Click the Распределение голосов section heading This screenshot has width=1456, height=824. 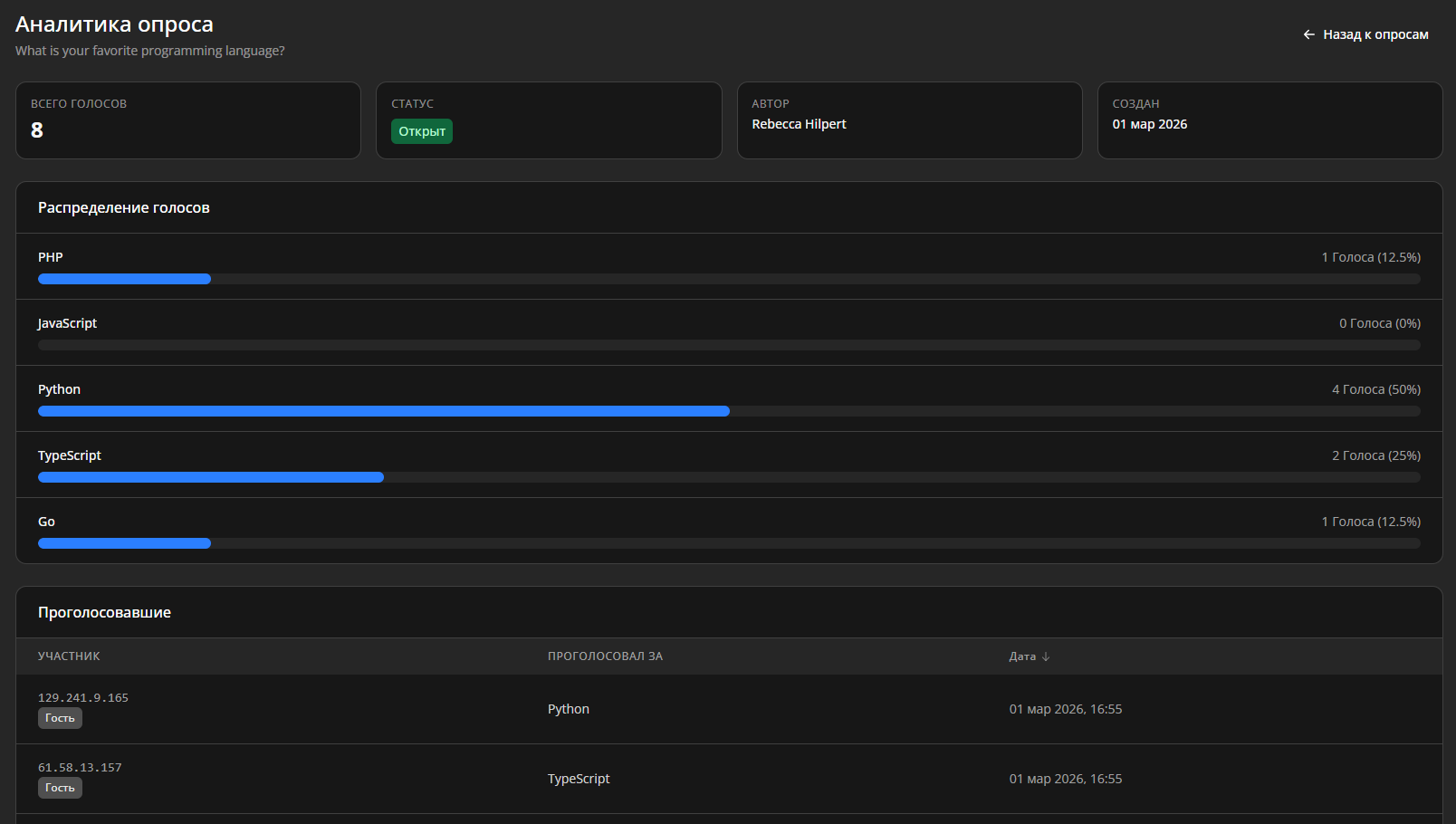pos(124,207)
